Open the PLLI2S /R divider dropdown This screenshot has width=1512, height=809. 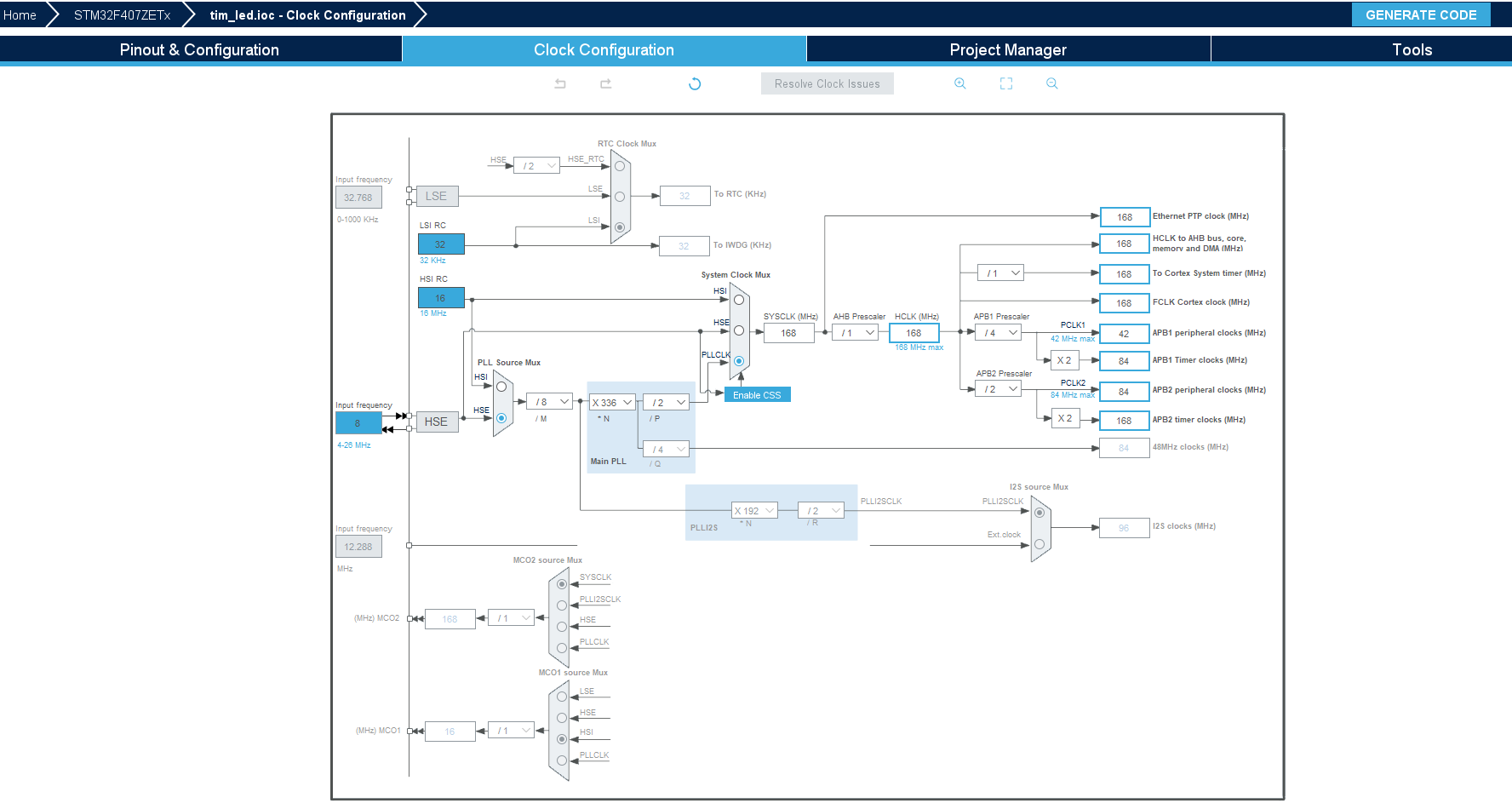click(x=821, y=511)
